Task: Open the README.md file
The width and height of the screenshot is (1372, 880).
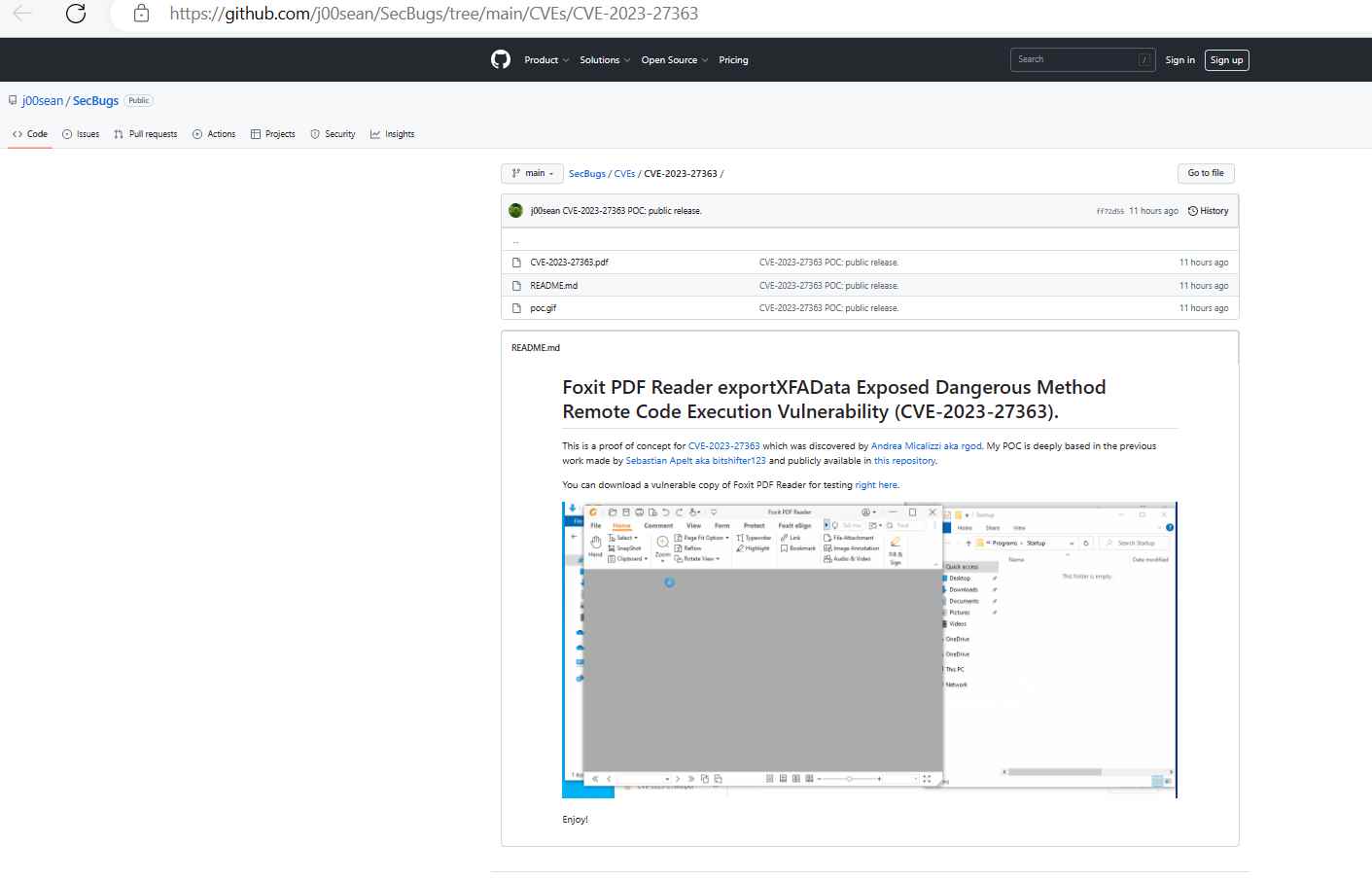Action: tap(553, 286)
